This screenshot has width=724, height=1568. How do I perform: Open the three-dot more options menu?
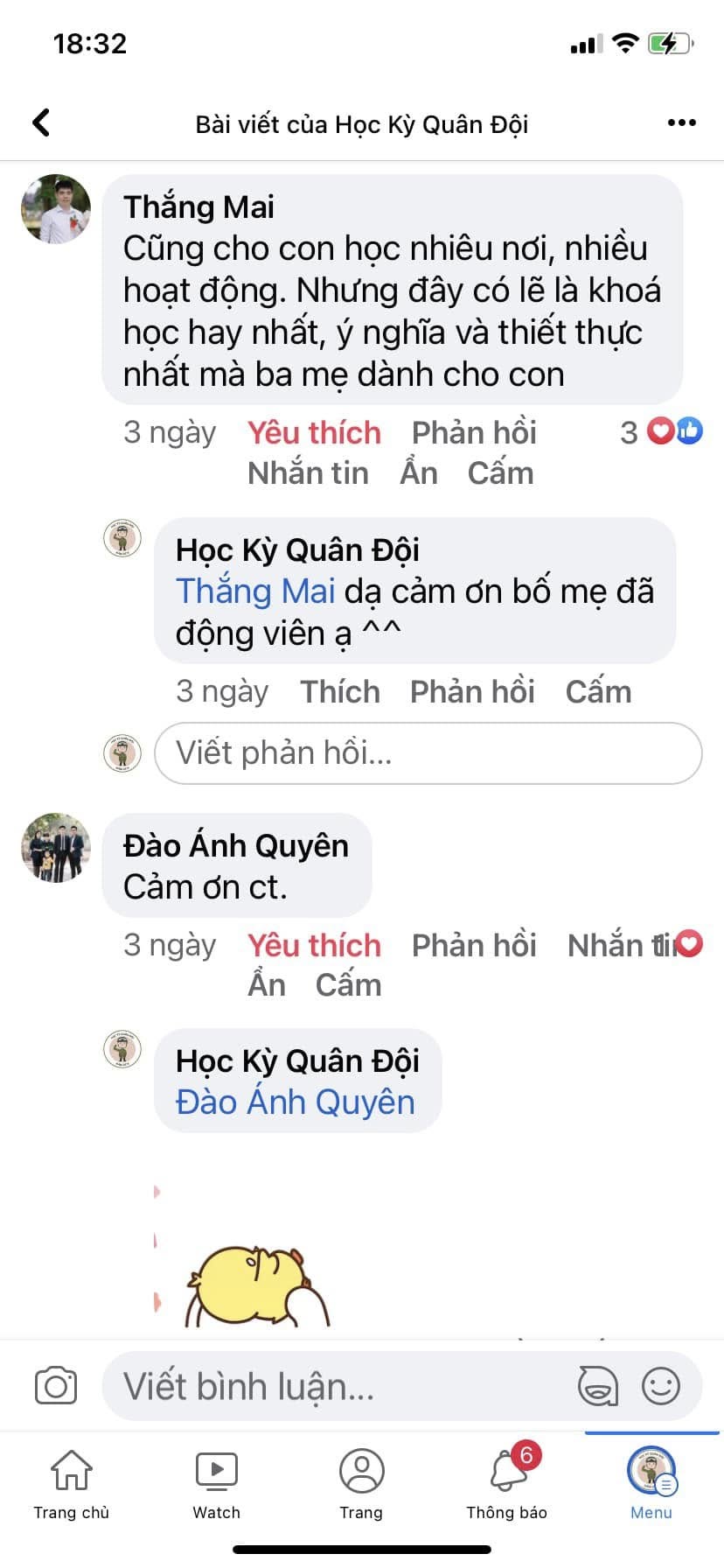coord(681,123)
